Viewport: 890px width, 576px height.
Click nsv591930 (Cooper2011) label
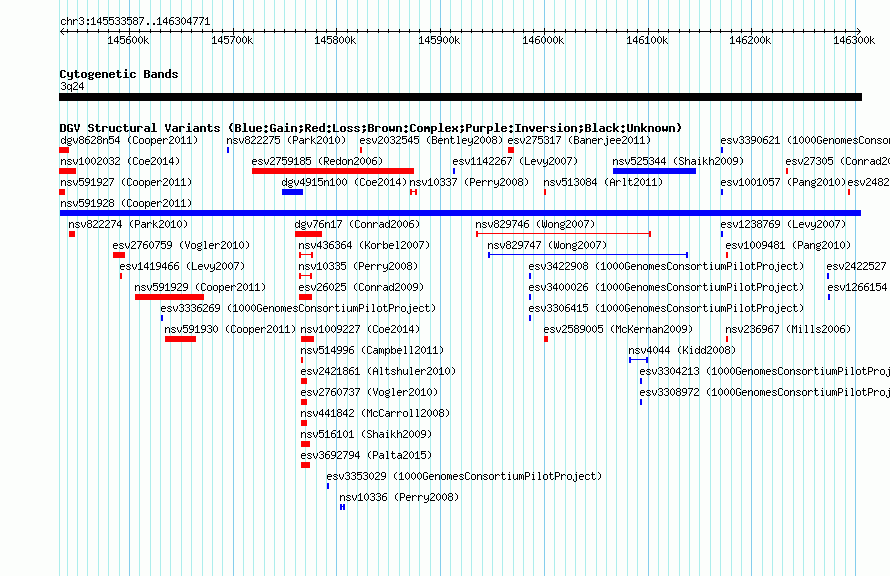230,329
